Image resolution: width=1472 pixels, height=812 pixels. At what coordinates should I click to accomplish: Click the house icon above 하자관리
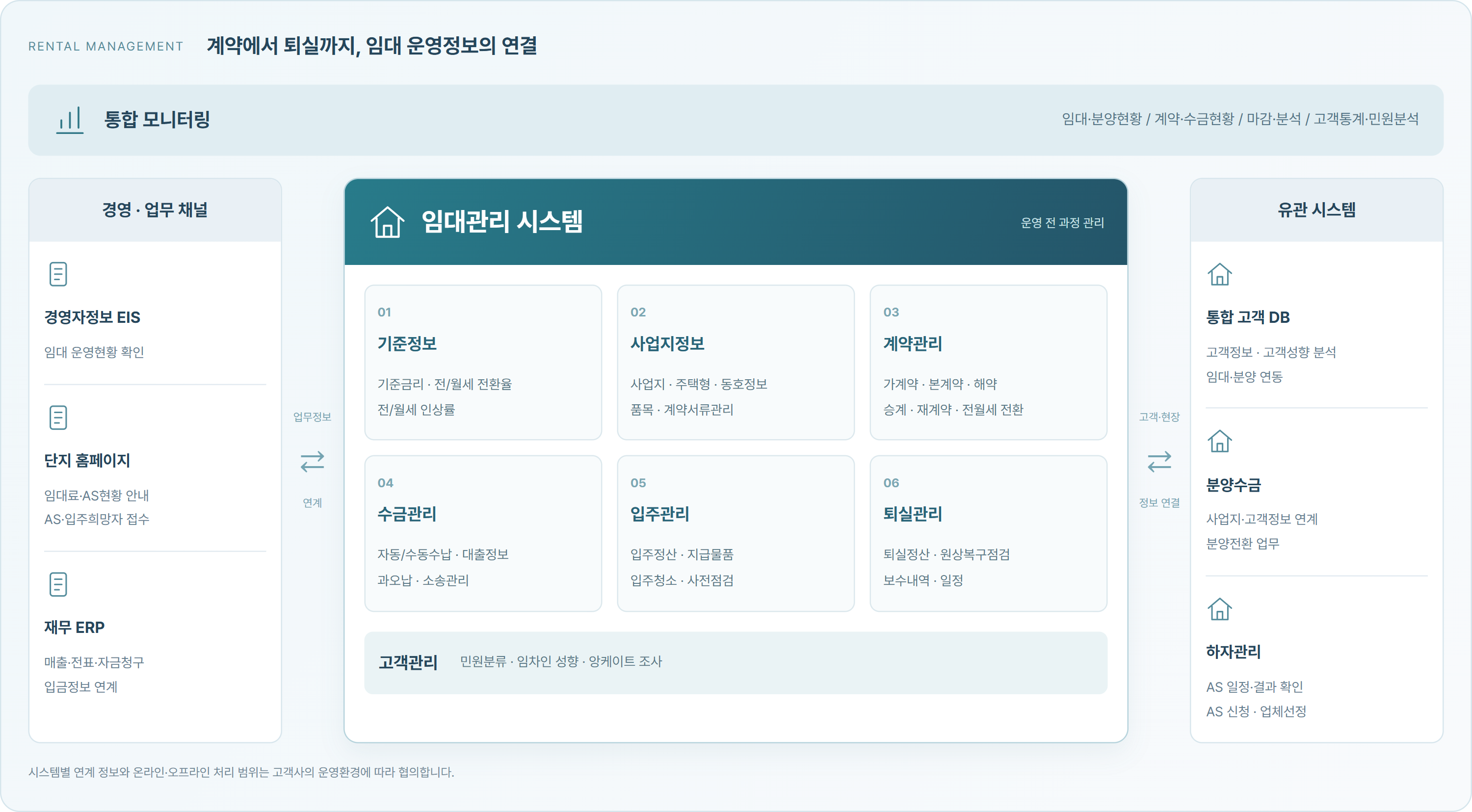click(1219, 609)
